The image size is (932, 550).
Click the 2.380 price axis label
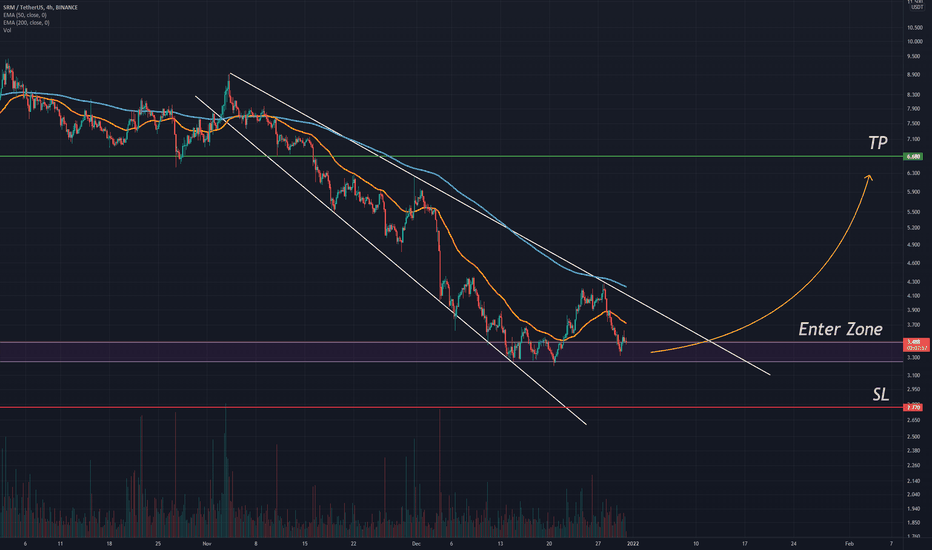915,451
